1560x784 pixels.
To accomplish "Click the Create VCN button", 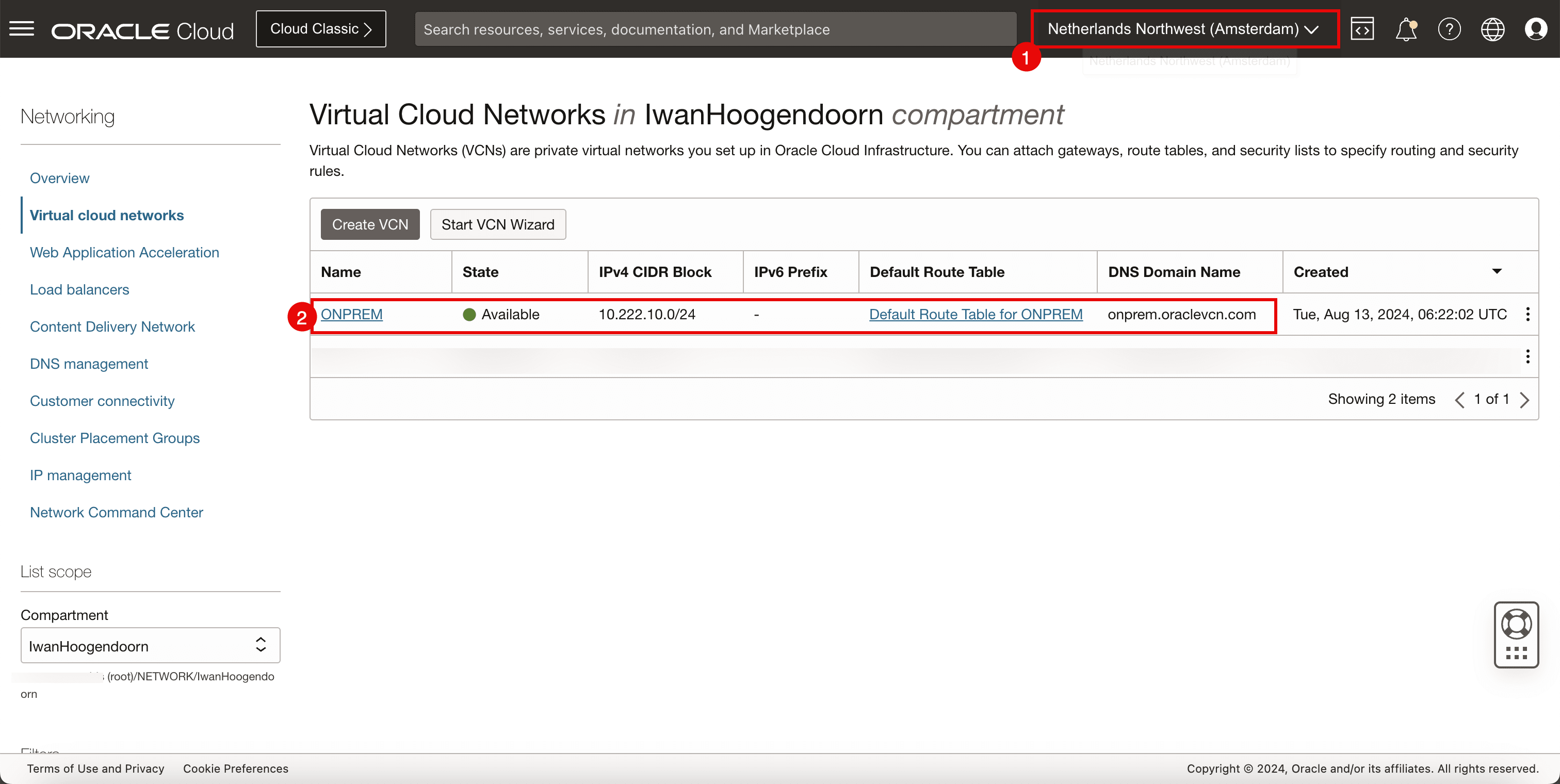I will click(369, 224).
